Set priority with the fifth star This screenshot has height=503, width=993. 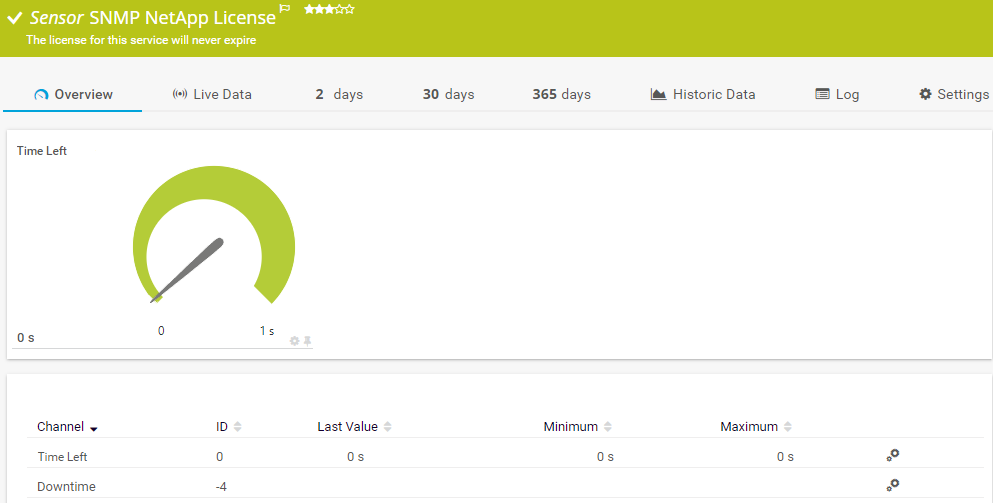tap(349, 9)
